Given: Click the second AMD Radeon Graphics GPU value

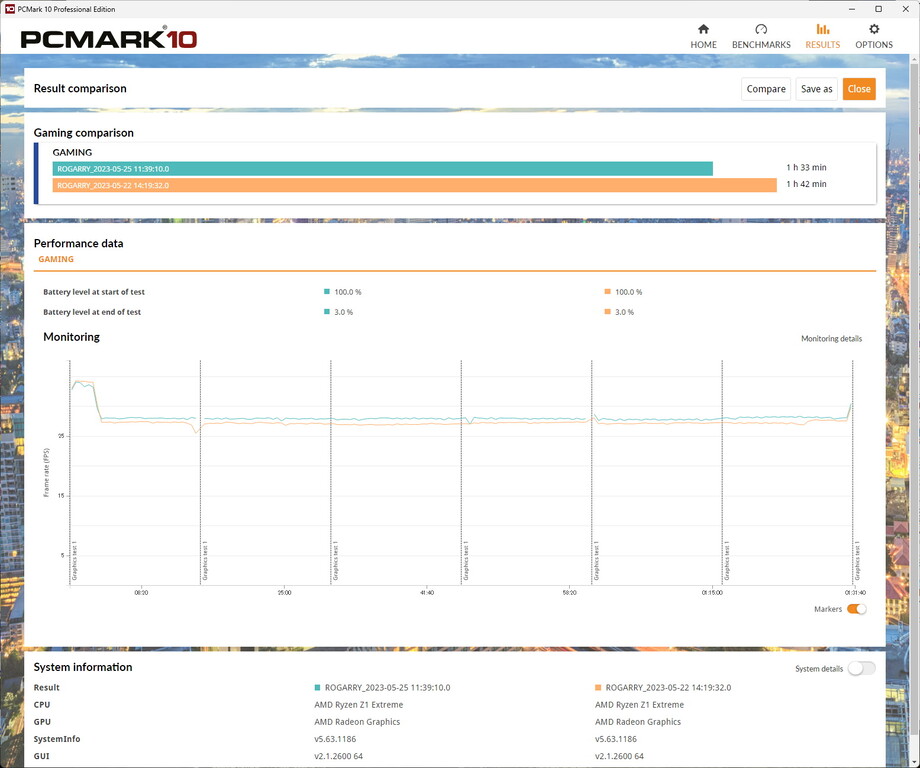Looking at the screenshot, I should point(638,722).
